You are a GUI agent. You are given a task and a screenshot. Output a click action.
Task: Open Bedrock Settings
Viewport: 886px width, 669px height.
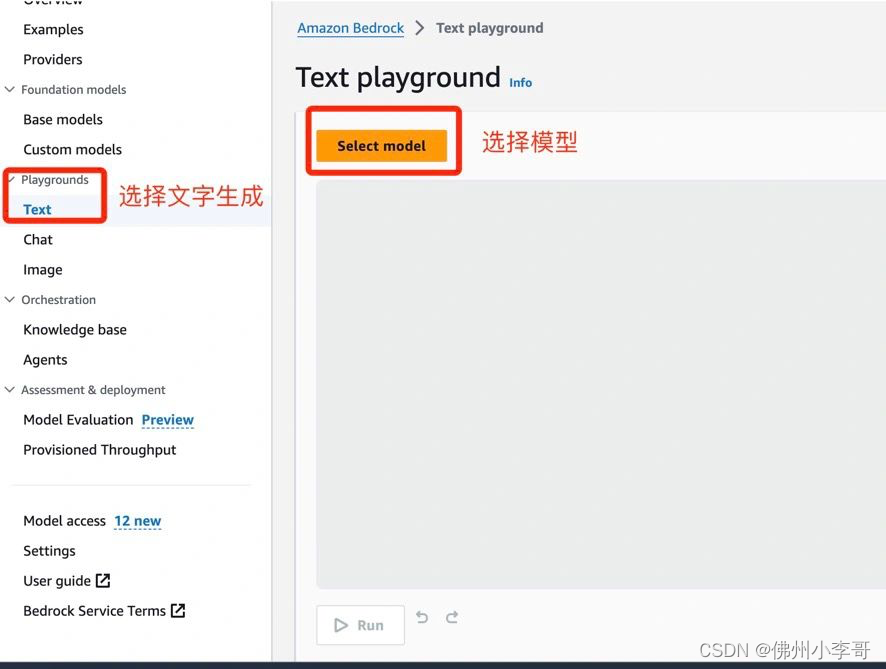coord(49,551)
